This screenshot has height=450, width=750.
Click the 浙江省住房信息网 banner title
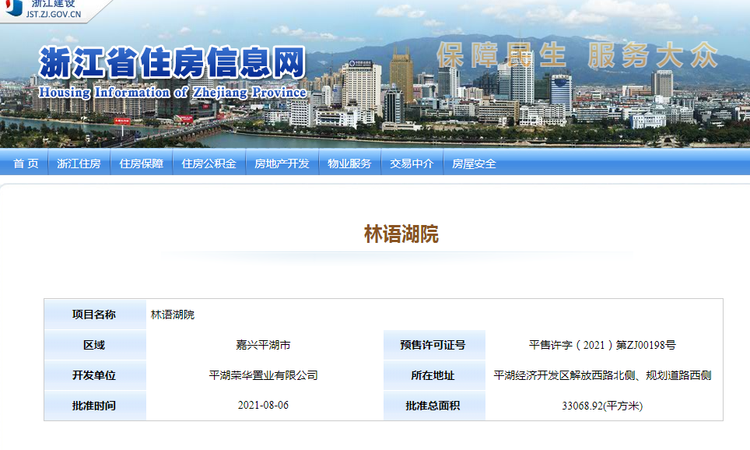click(172, 62)
